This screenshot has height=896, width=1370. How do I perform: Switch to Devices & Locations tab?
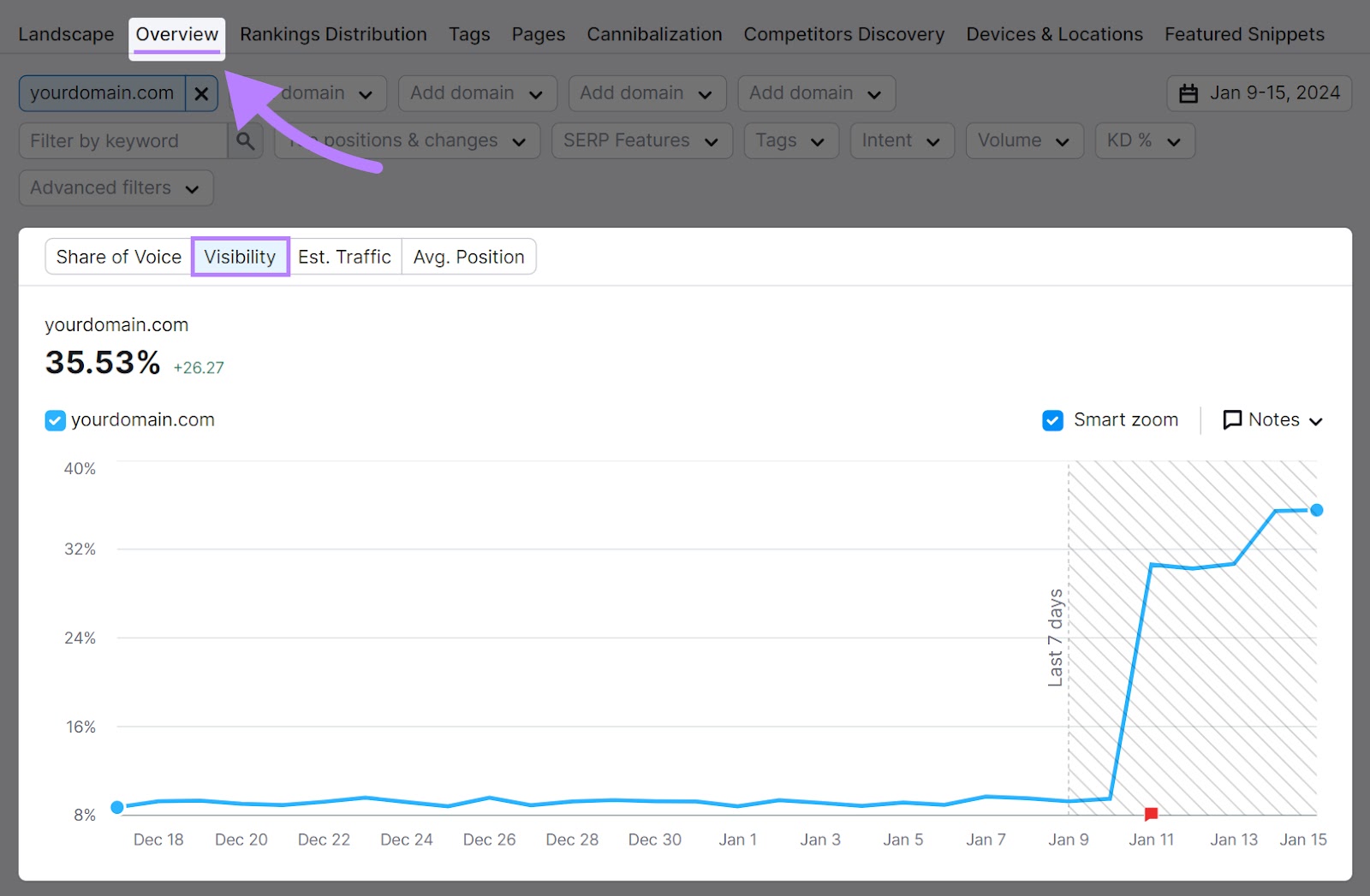(x=1054, y=34)
